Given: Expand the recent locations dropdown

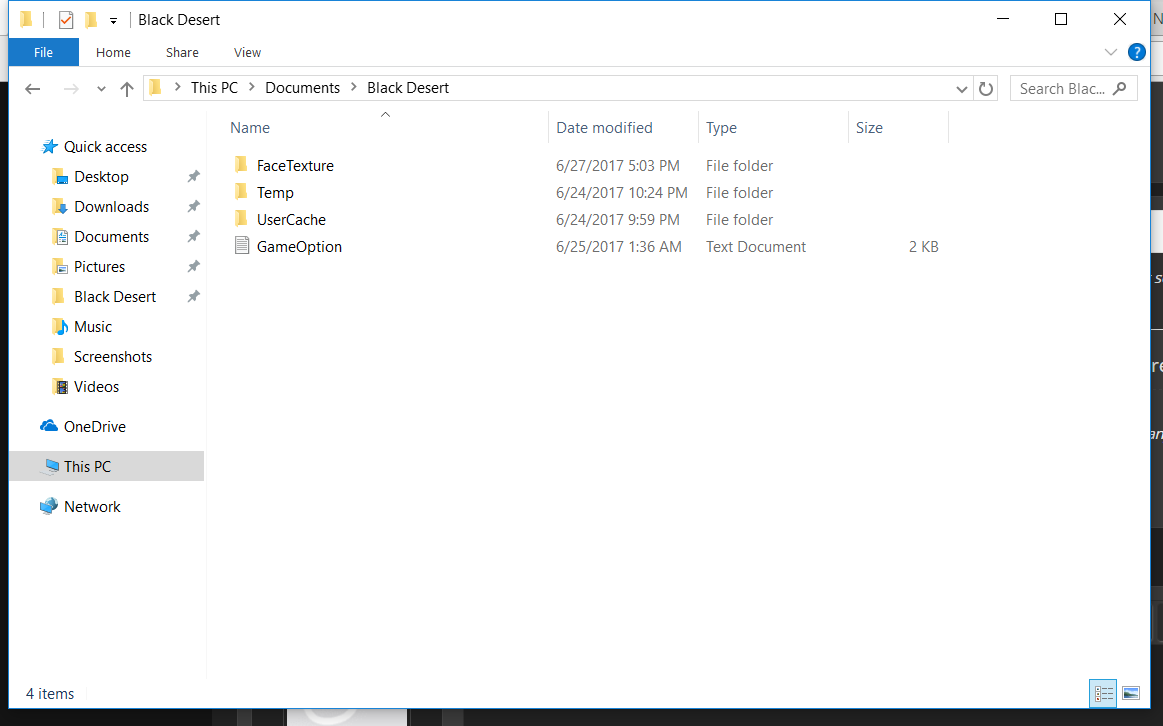Looking at the screenshot, I should pyautogui.click(x=101, y=89).
